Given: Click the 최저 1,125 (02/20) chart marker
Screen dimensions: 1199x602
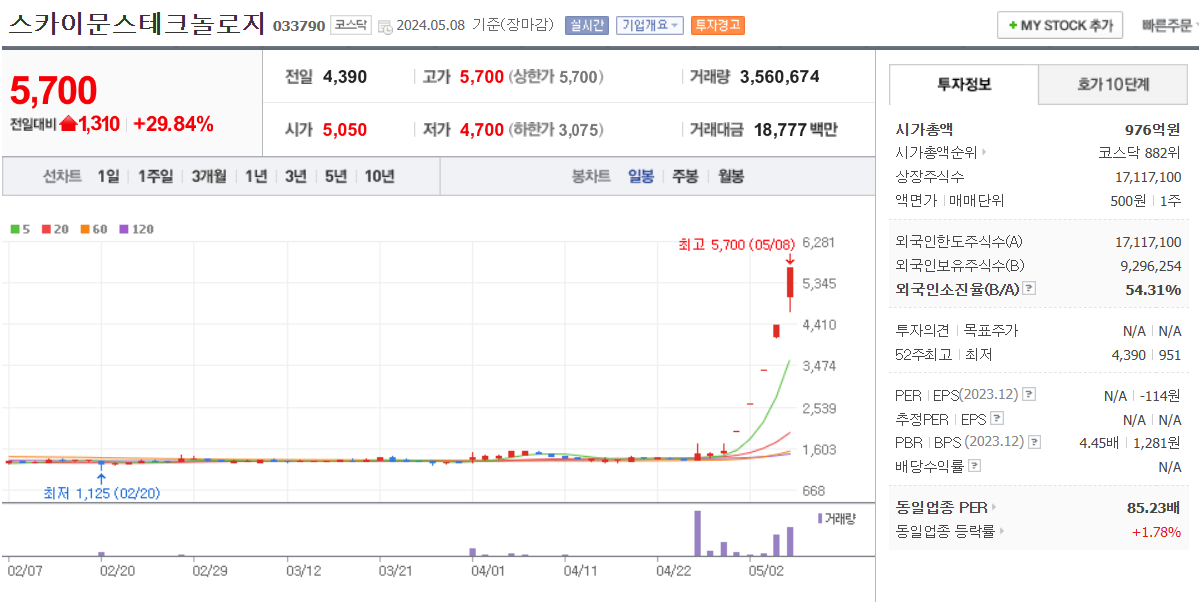Looking at the screenshot, I should 102,493.
